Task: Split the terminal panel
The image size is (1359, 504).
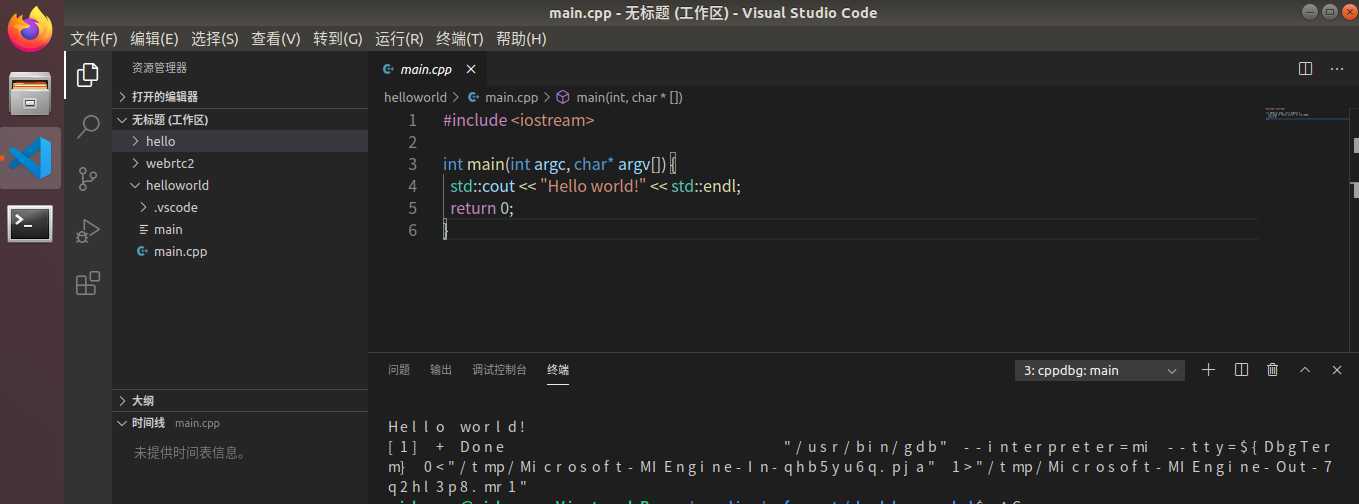Action: click(x=1241, y=370)
